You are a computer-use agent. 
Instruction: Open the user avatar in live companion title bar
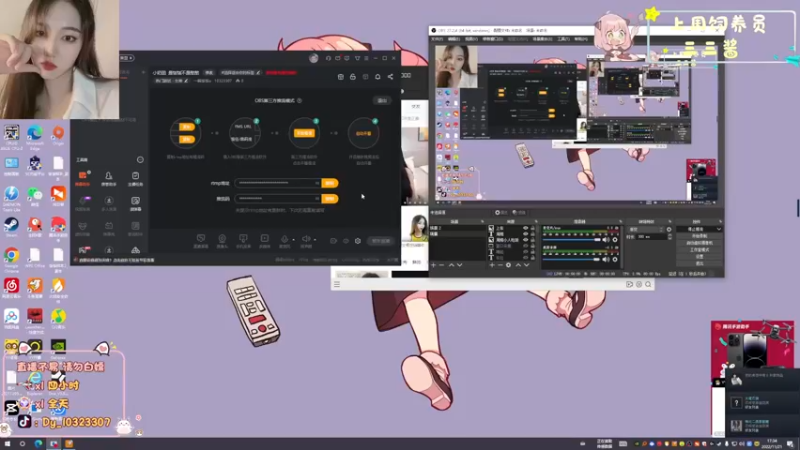coord(314,58)
